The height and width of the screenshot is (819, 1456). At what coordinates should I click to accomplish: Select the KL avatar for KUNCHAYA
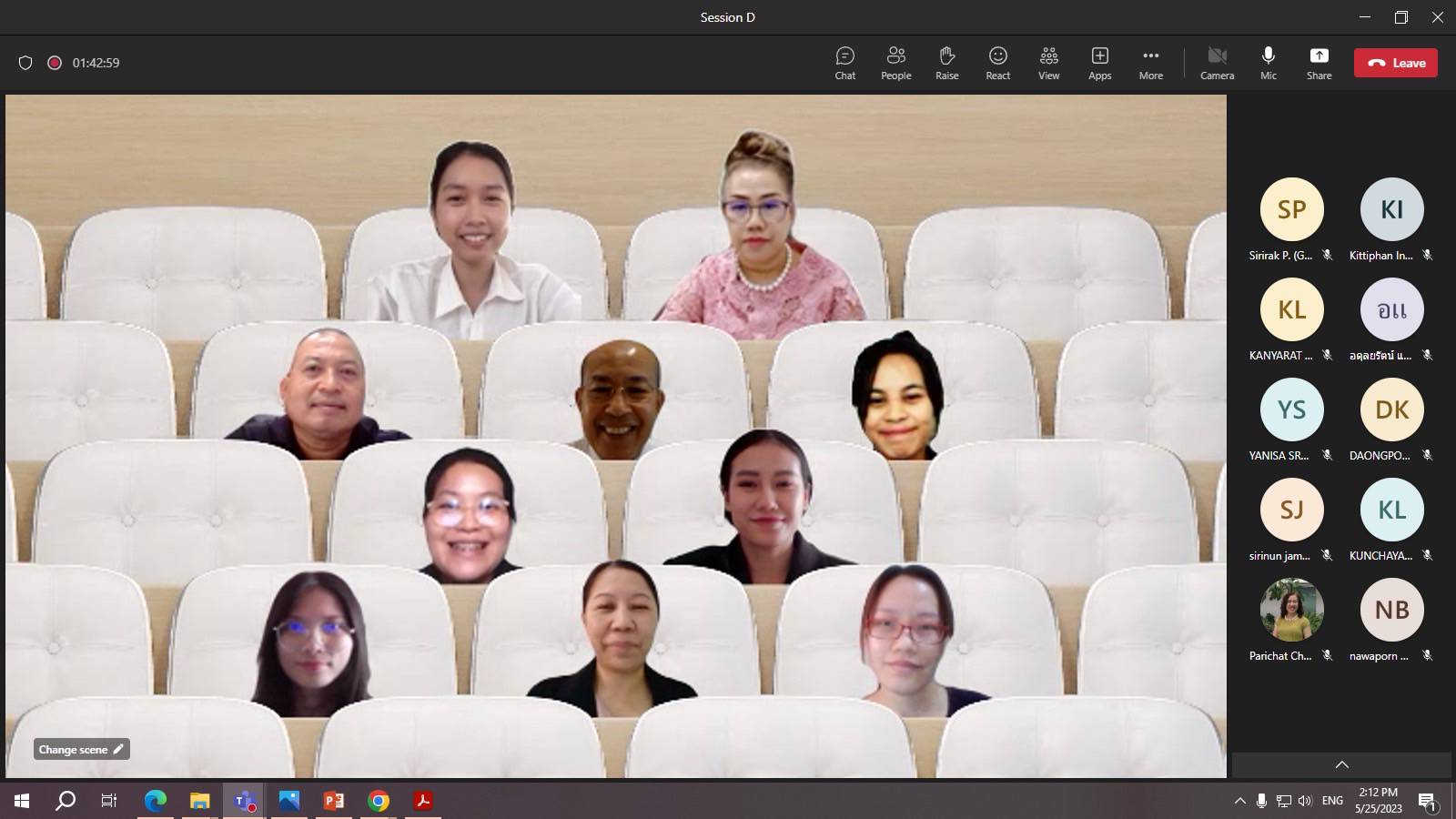pyautogui.click(x=1391, y=510)
